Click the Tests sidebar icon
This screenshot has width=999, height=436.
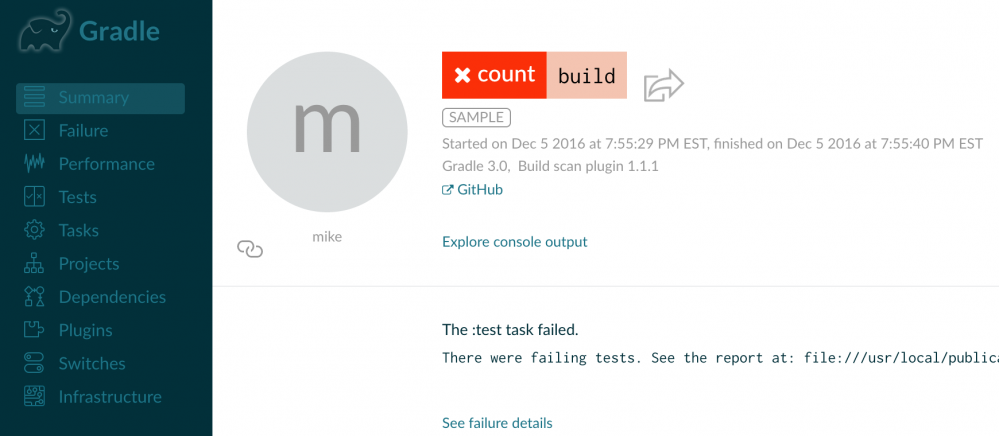tap(35, 197)
